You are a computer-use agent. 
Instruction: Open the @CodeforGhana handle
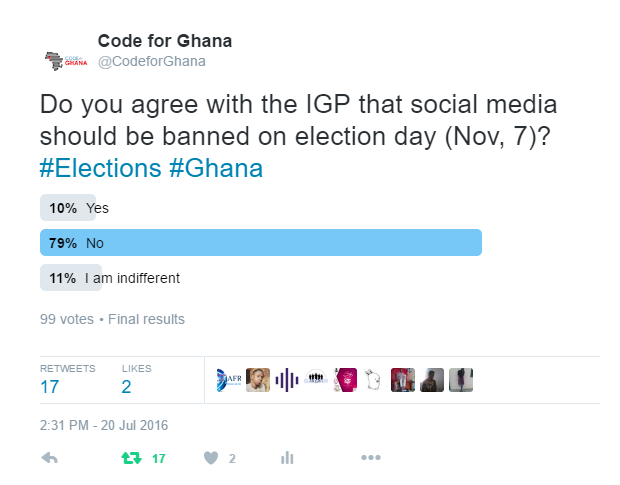pos(152,61)
